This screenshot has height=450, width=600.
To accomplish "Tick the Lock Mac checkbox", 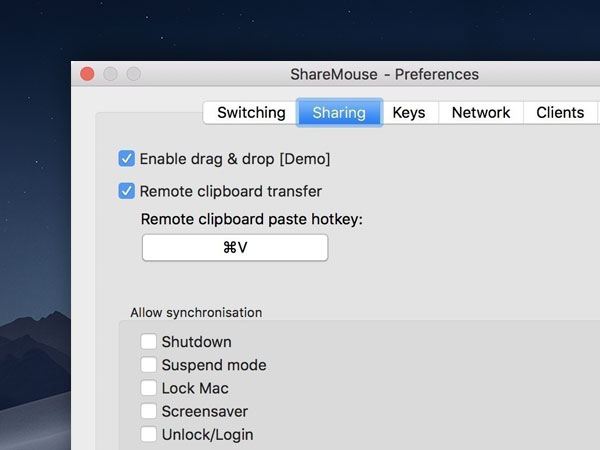I will pyautogui.click(x=148, y=388).
